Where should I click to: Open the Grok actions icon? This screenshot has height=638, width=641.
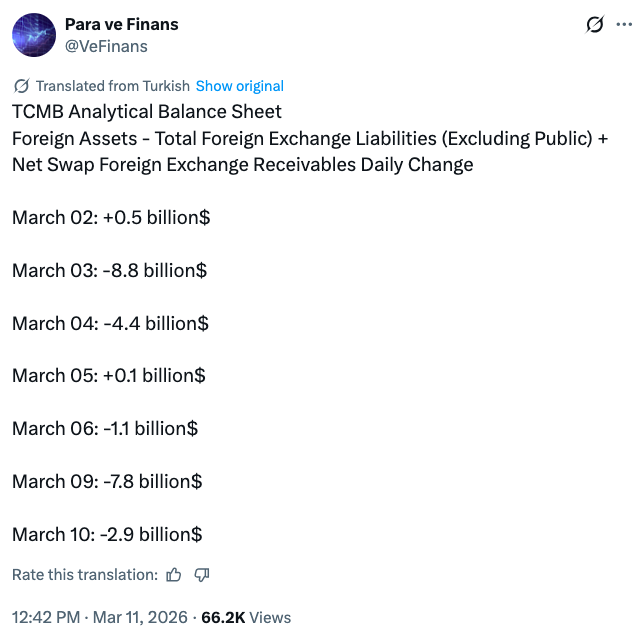click(x=595, y=25)
